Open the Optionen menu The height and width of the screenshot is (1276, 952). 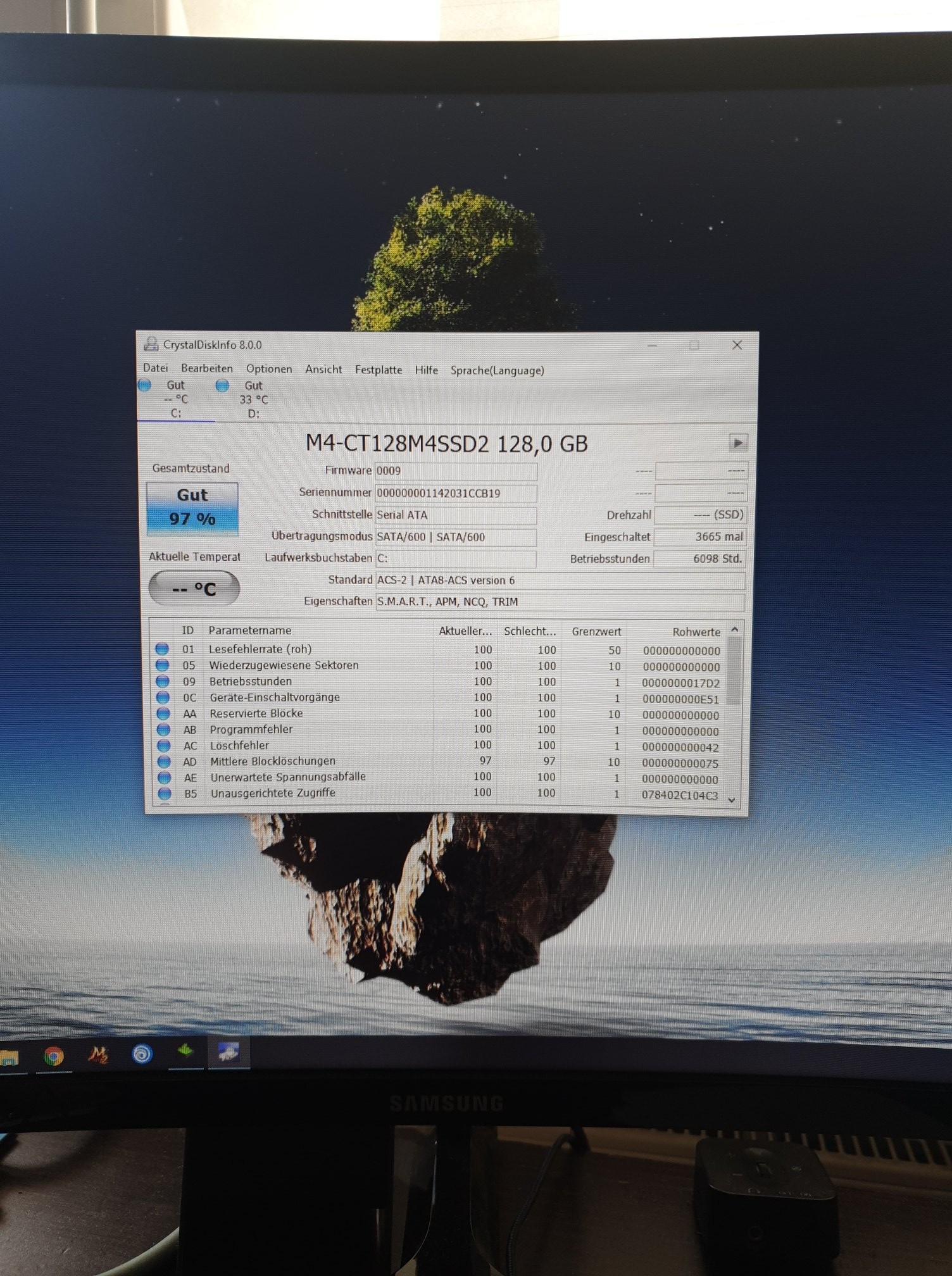coord(269,369)
